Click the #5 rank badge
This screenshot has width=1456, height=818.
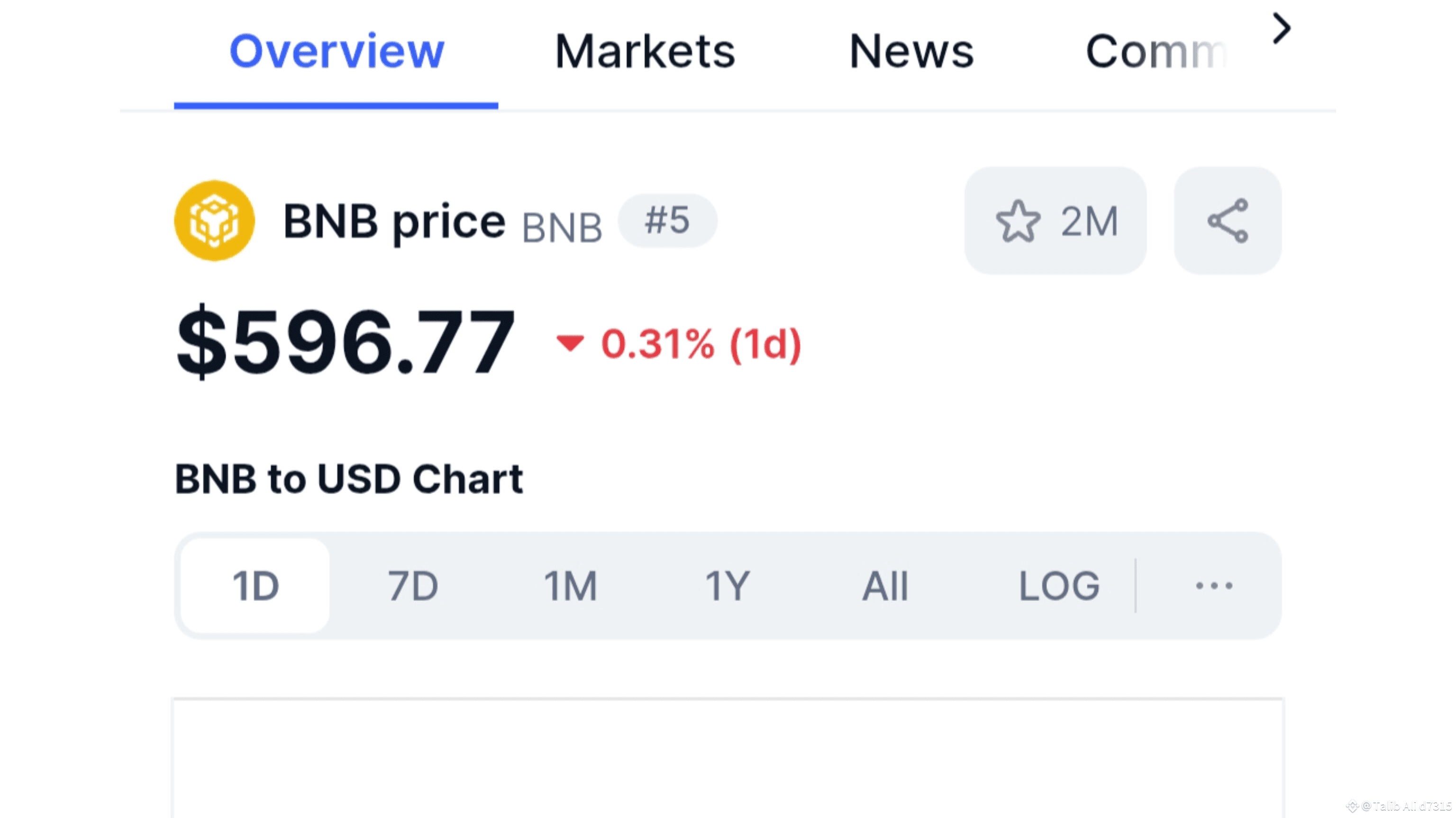pyautogui.click(x=667, y=220)
